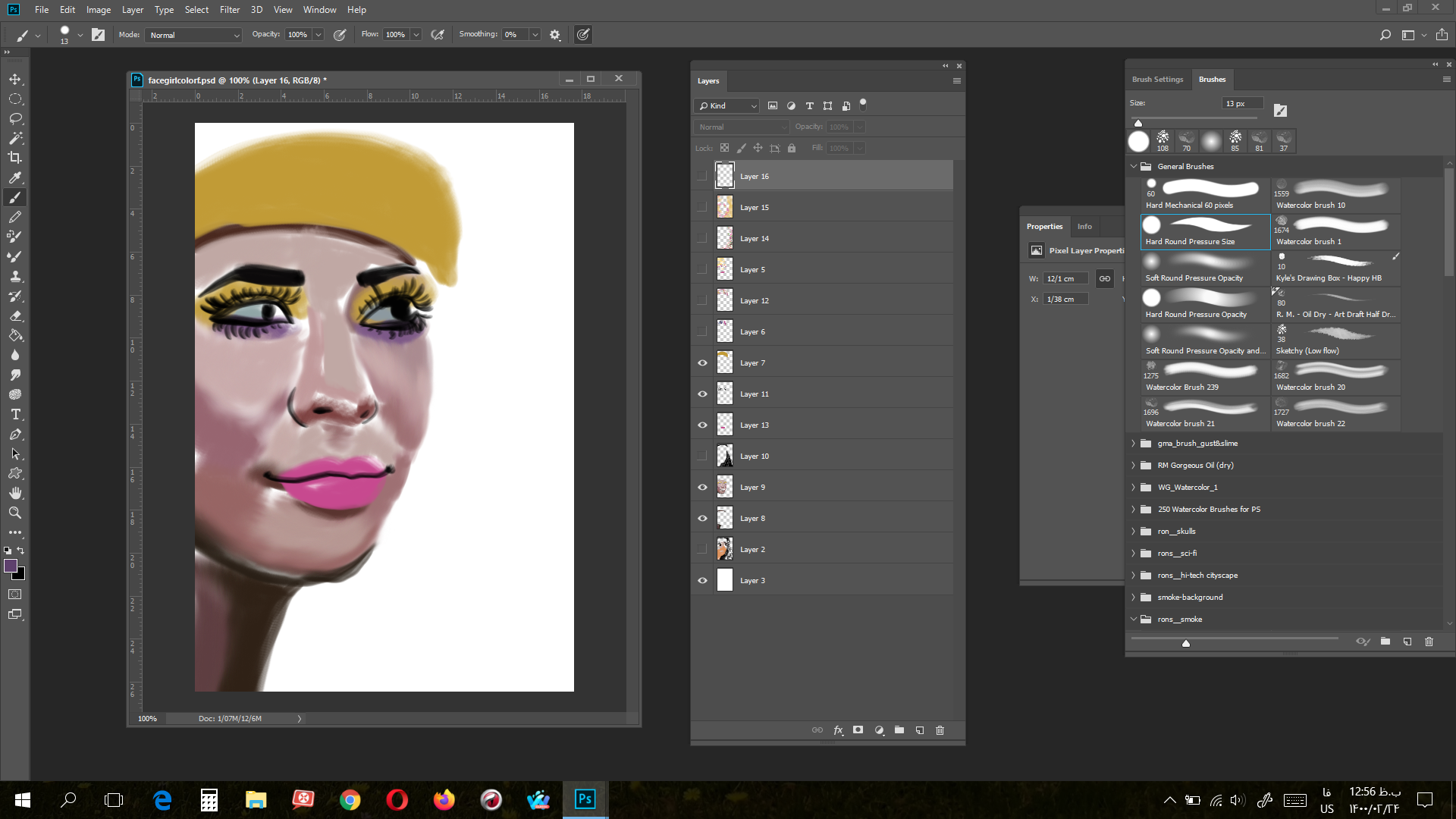This screenshot has width=1456, height=819.
Task: Adjust the brush thumbnail size slider
Action: coord(1186,643)
